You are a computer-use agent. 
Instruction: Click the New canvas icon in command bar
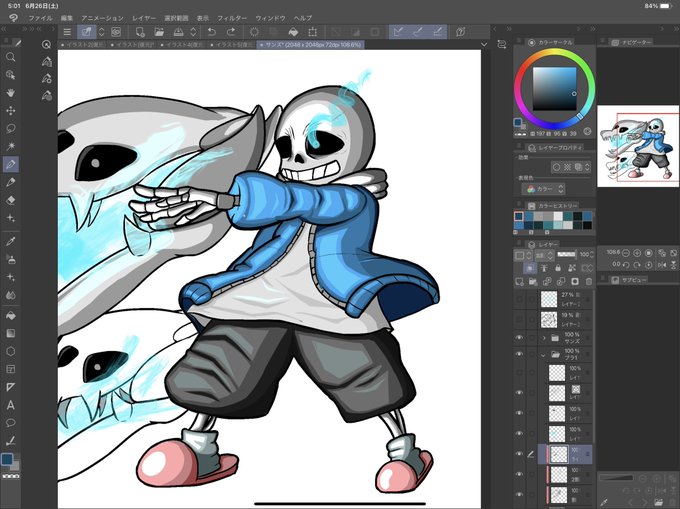click(x=140, y=32)
